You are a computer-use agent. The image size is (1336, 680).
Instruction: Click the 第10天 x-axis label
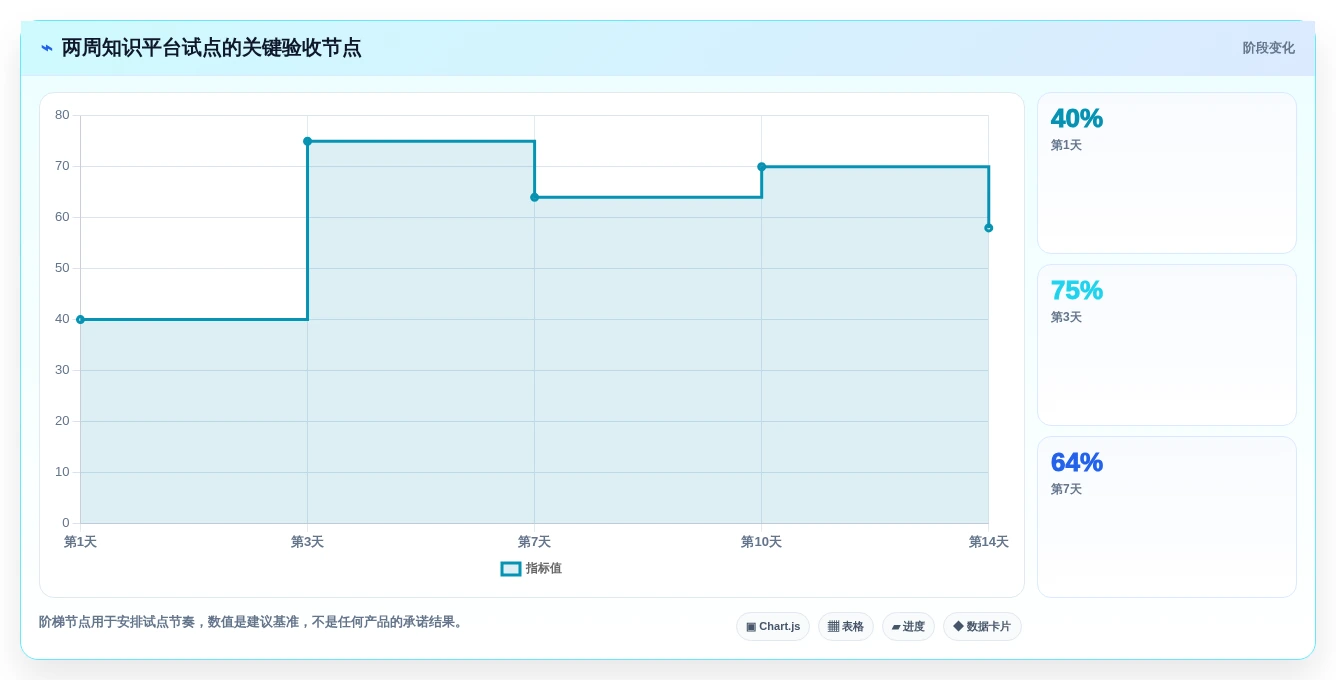coord(761,542)
